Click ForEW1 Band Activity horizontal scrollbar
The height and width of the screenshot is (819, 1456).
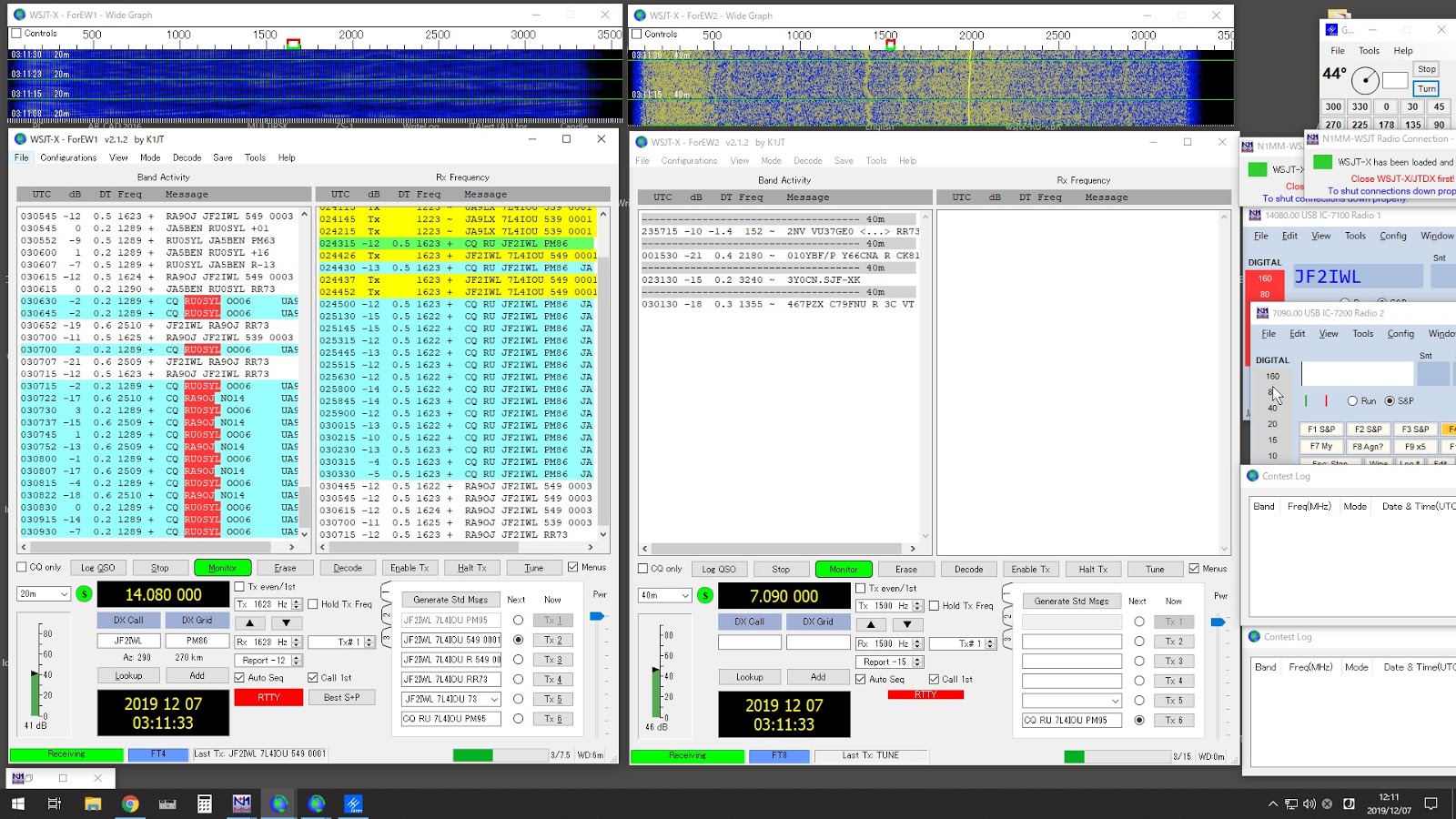tap(159, 547)
